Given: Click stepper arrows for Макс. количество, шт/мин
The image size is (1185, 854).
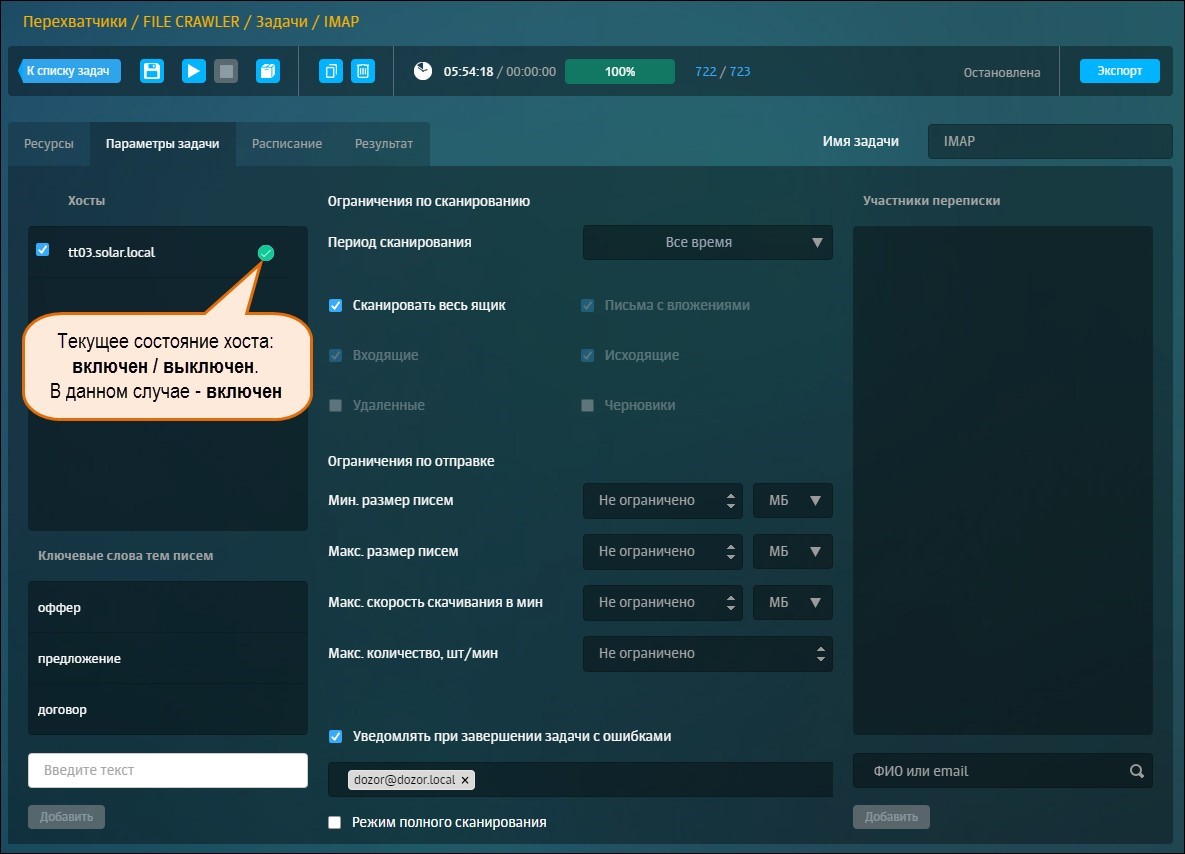Looking at the screenshot, I should (821, 654).
